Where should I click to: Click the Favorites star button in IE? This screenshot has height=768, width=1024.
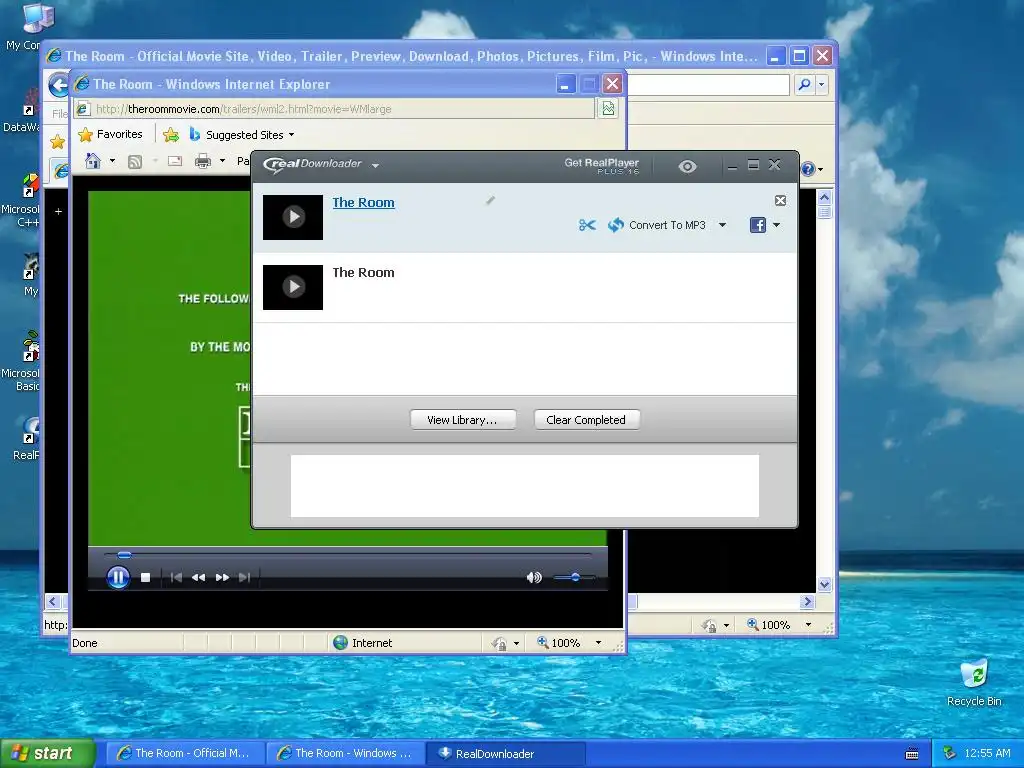click(110, 135)
